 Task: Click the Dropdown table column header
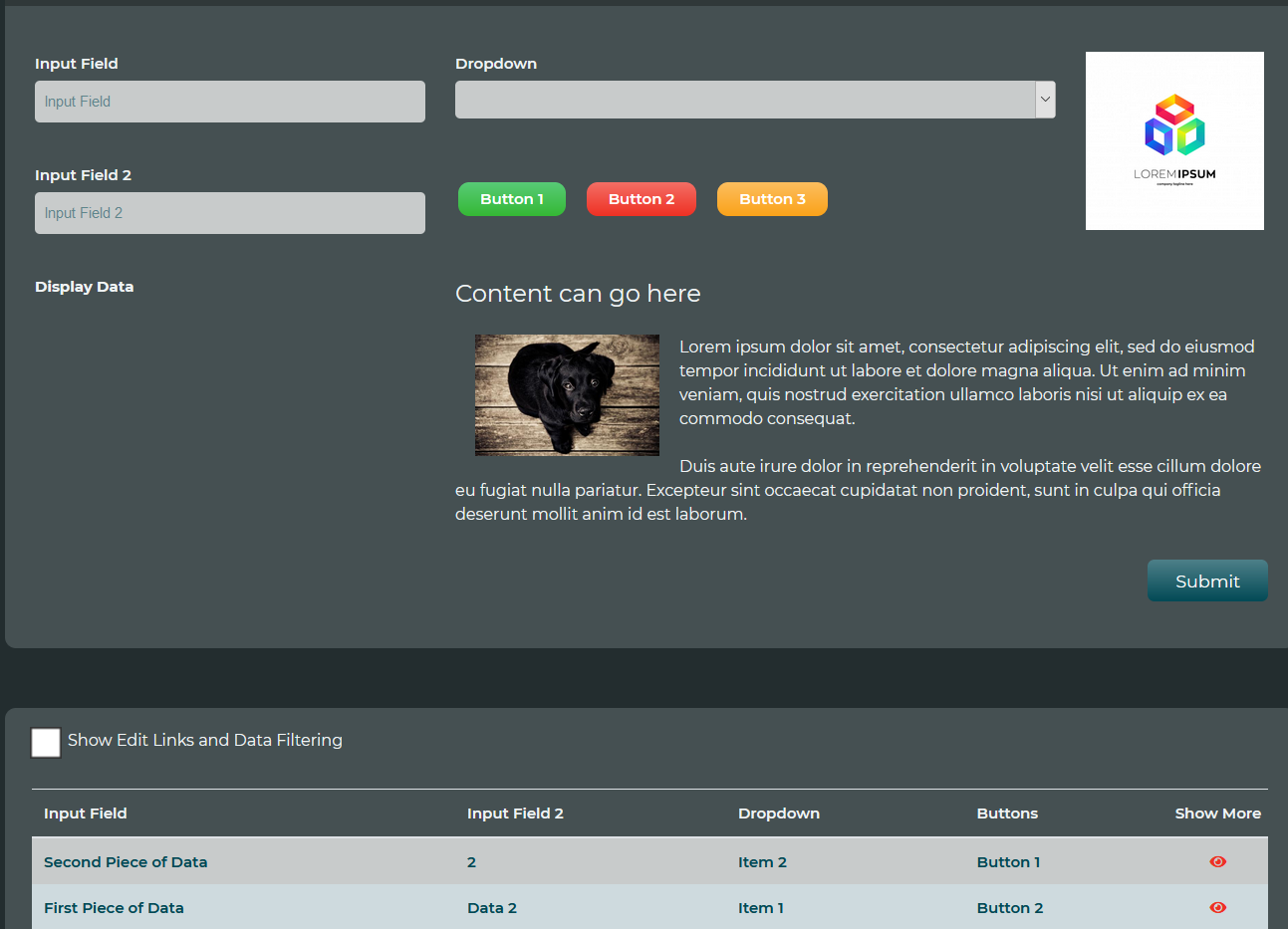click(779, 813)
